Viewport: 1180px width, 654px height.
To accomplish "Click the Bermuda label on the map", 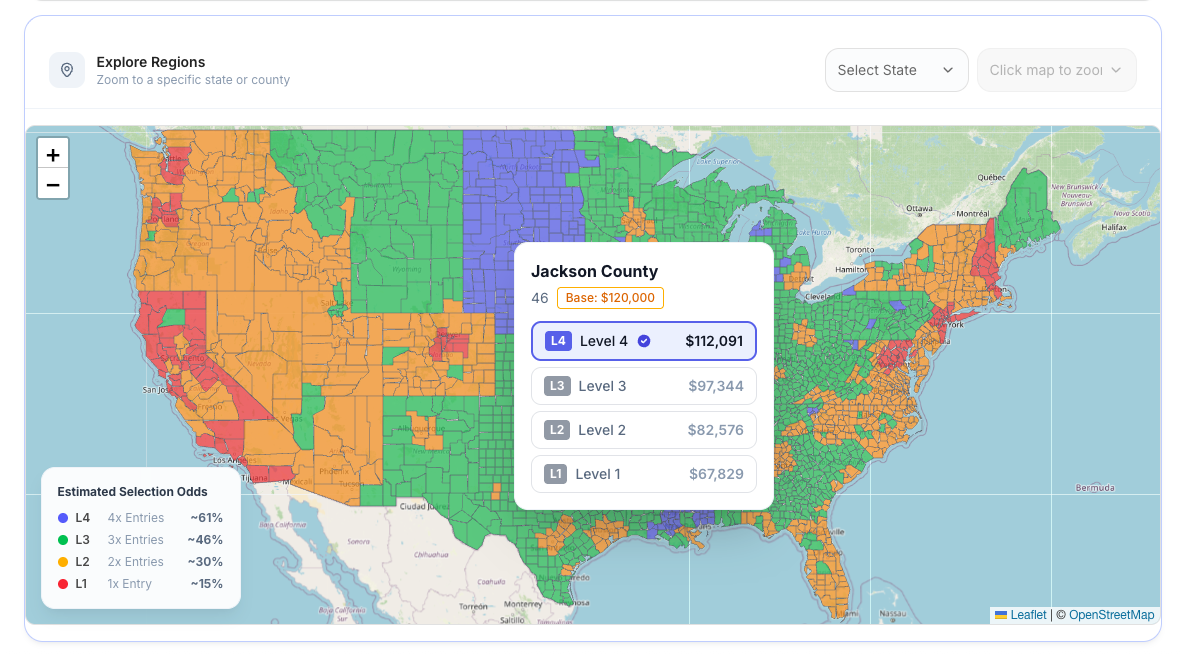I will (1095, 488).
